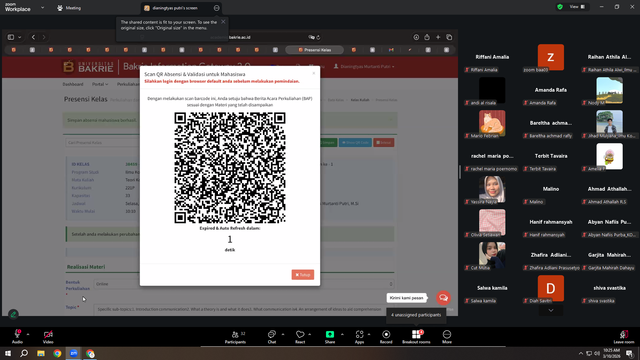Open volume control in system tray
This screenshot has height=360, width=640.
point(597,353)
